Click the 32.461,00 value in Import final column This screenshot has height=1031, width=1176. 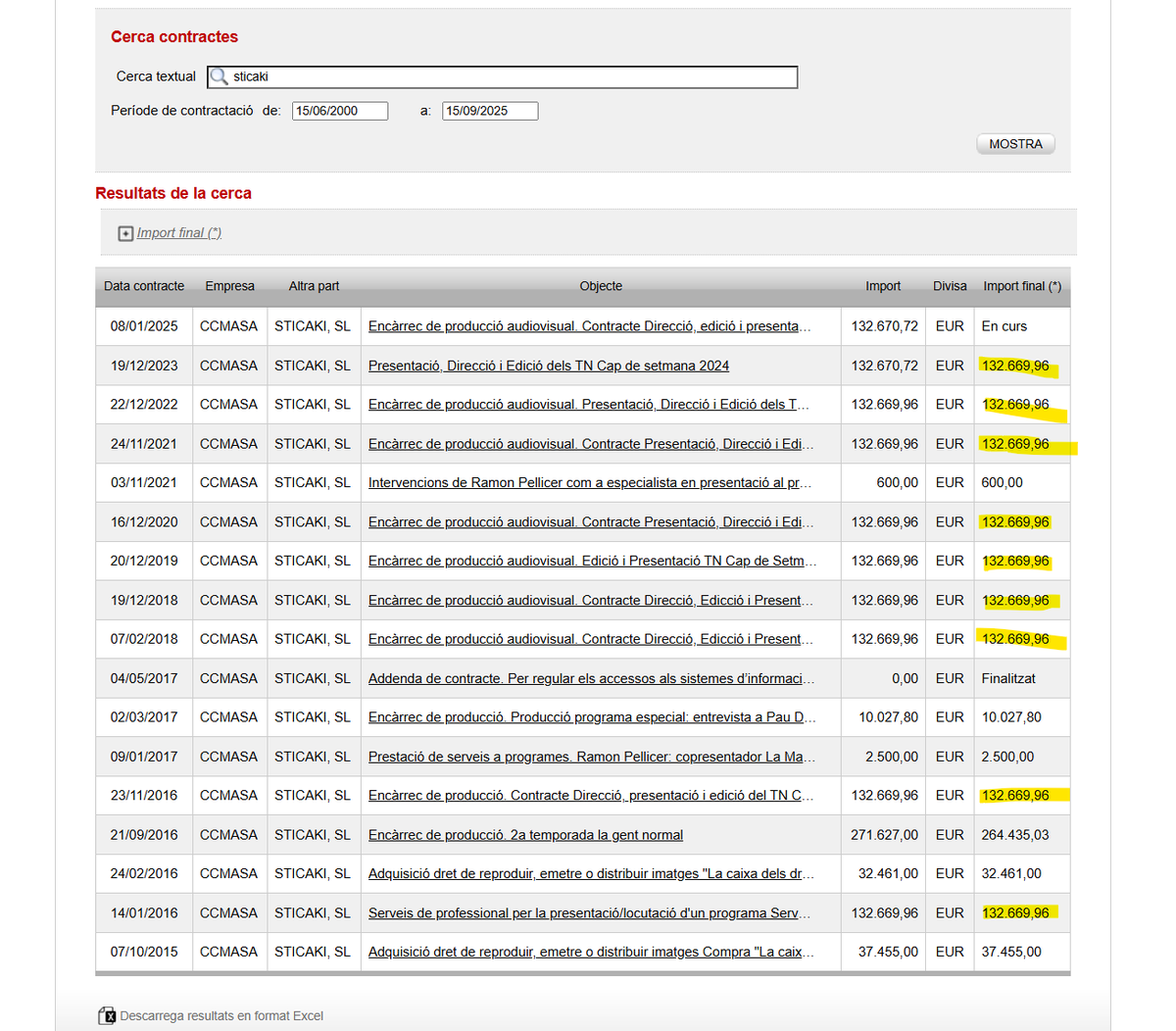pos(1011,873)
